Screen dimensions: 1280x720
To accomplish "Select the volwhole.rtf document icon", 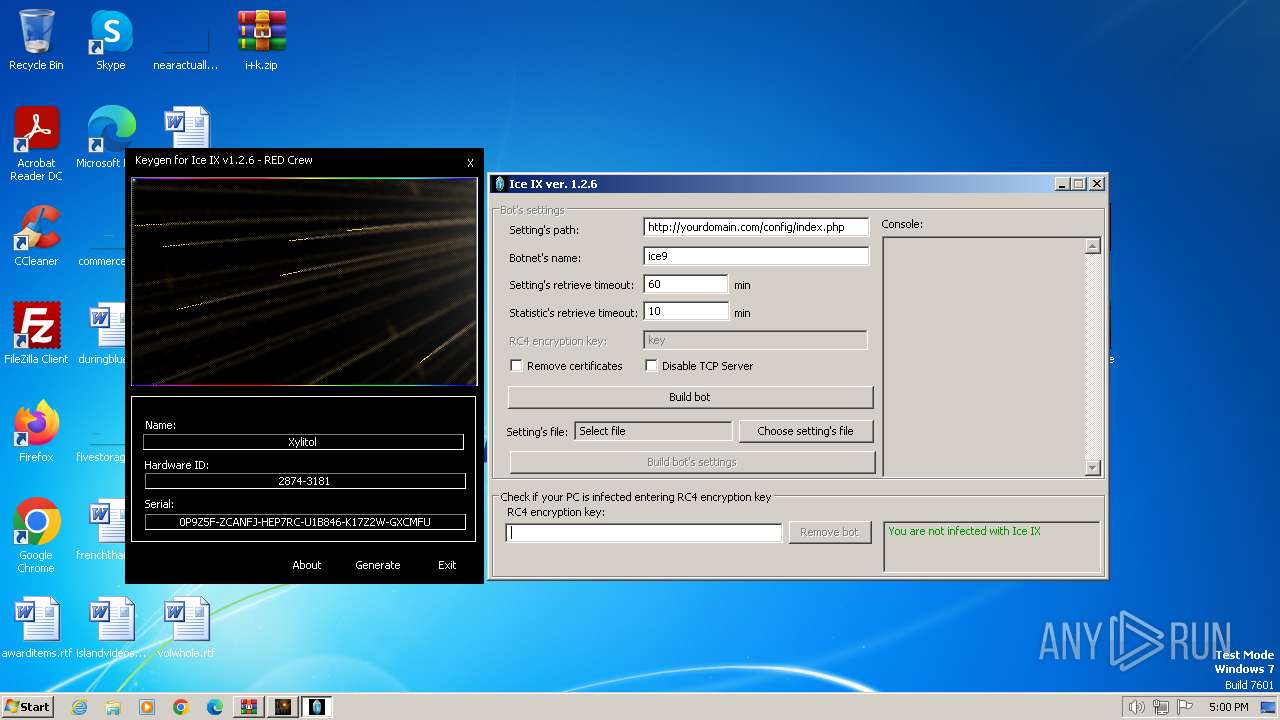I will pyautogui.click(x=186, y=628).
